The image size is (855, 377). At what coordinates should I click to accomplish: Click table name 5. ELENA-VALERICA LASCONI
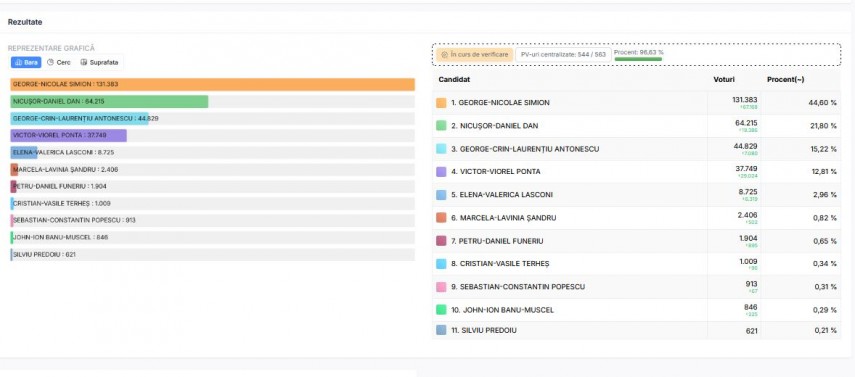[501, 195]
